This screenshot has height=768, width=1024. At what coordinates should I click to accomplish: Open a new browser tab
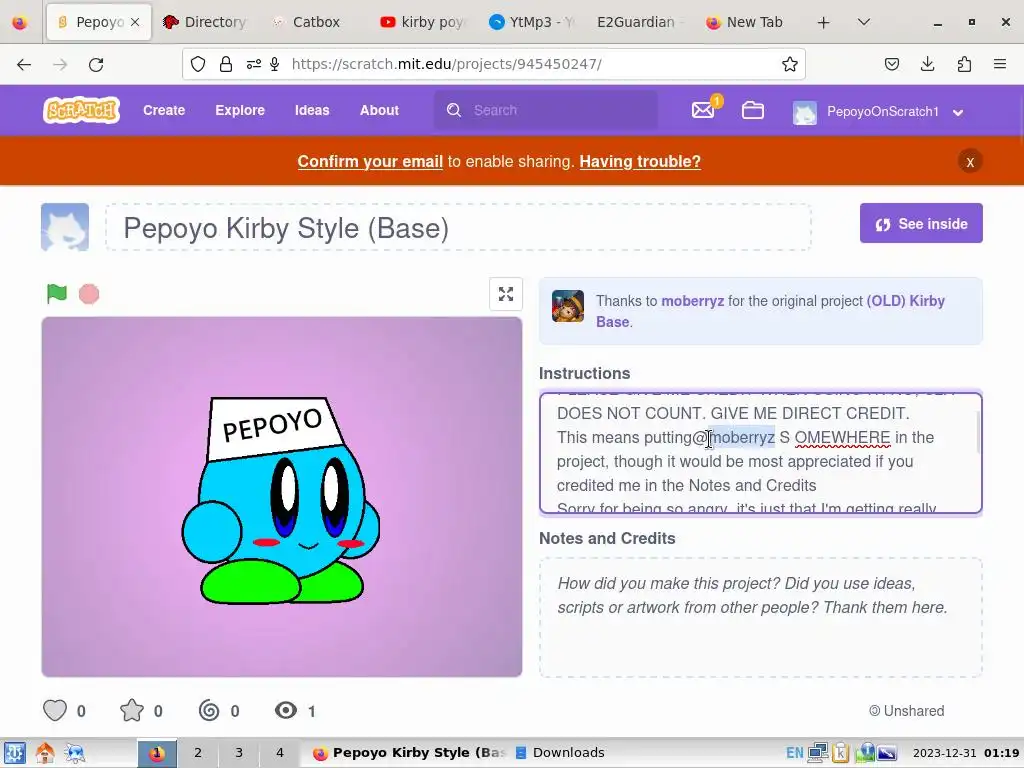pos(824,22)
